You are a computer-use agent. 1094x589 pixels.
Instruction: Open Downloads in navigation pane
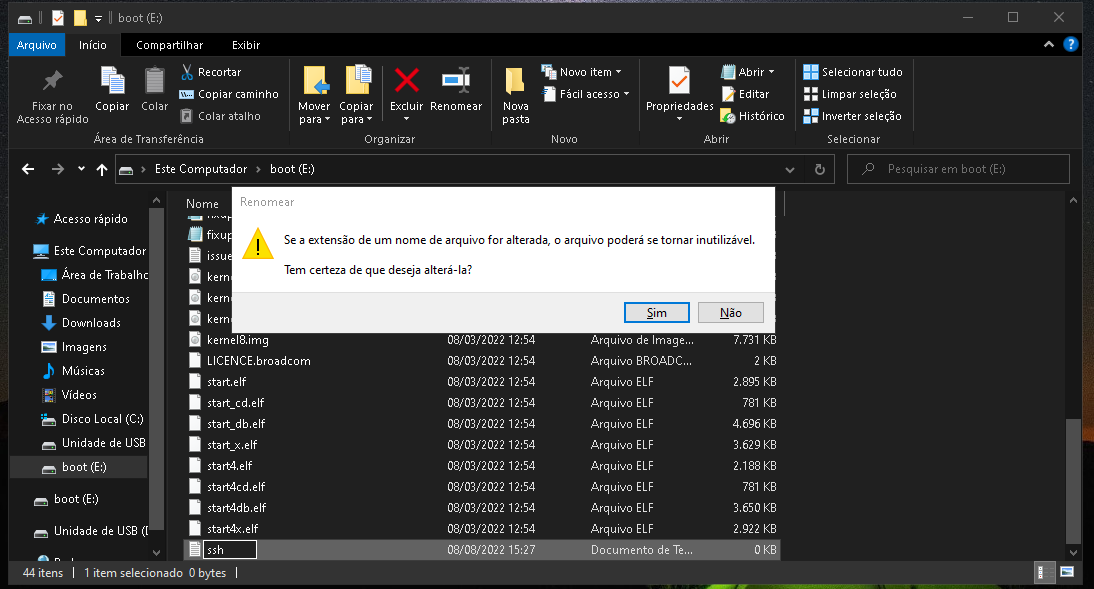pos(91,323)
